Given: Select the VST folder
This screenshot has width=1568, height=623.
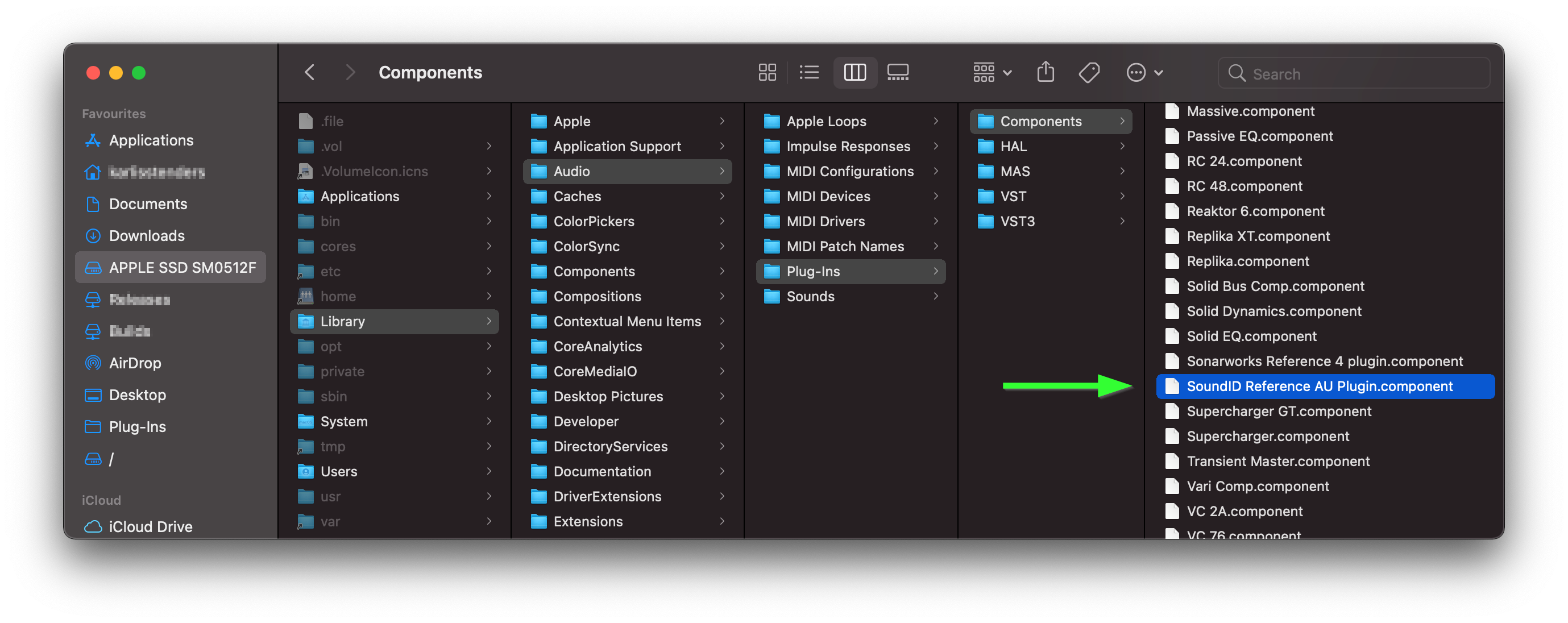Looking at the screenshot, I should 1051,196.
